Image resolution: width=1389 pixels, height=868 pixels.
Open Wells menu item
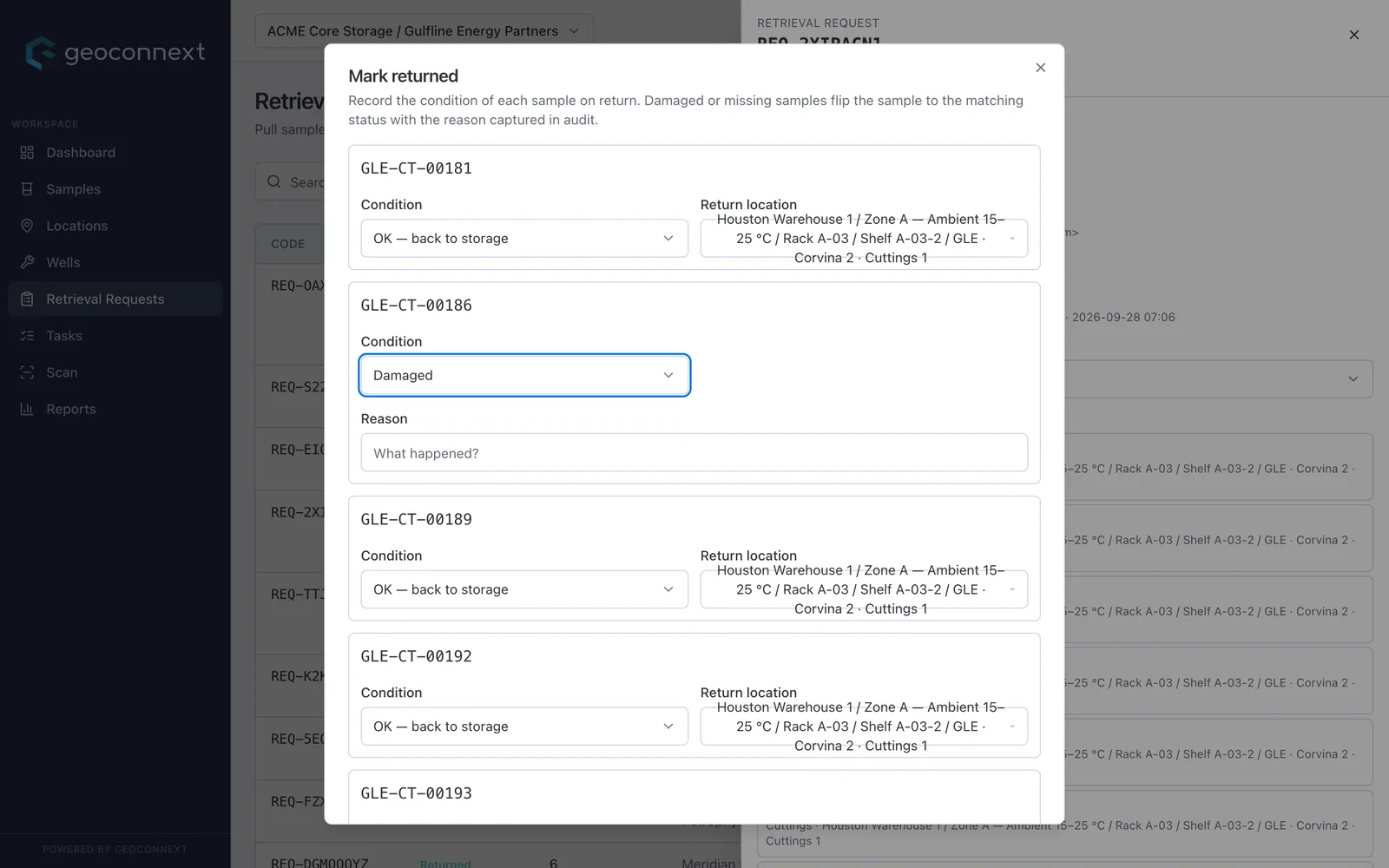point(115,262)
